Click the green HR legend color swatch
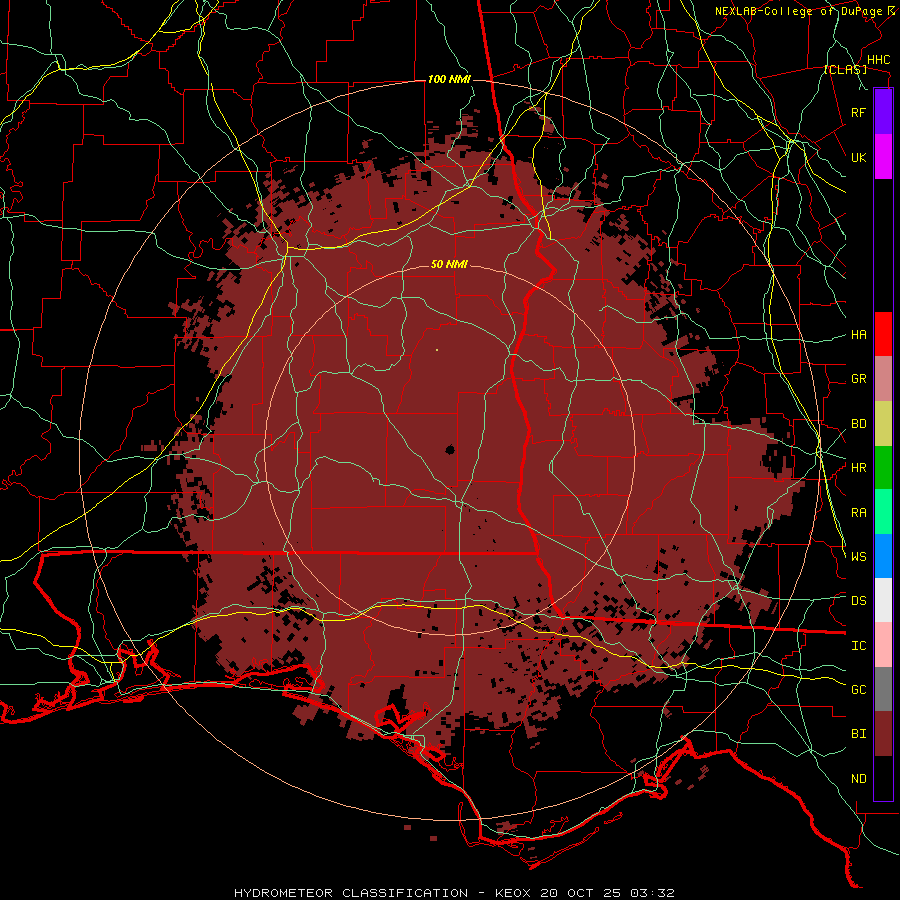 (883, 467)
